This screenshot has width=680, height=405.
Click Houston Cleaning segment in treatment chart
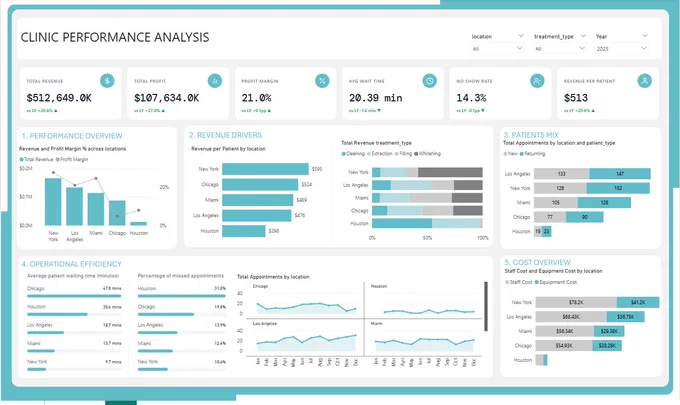[x=402, y=223]
